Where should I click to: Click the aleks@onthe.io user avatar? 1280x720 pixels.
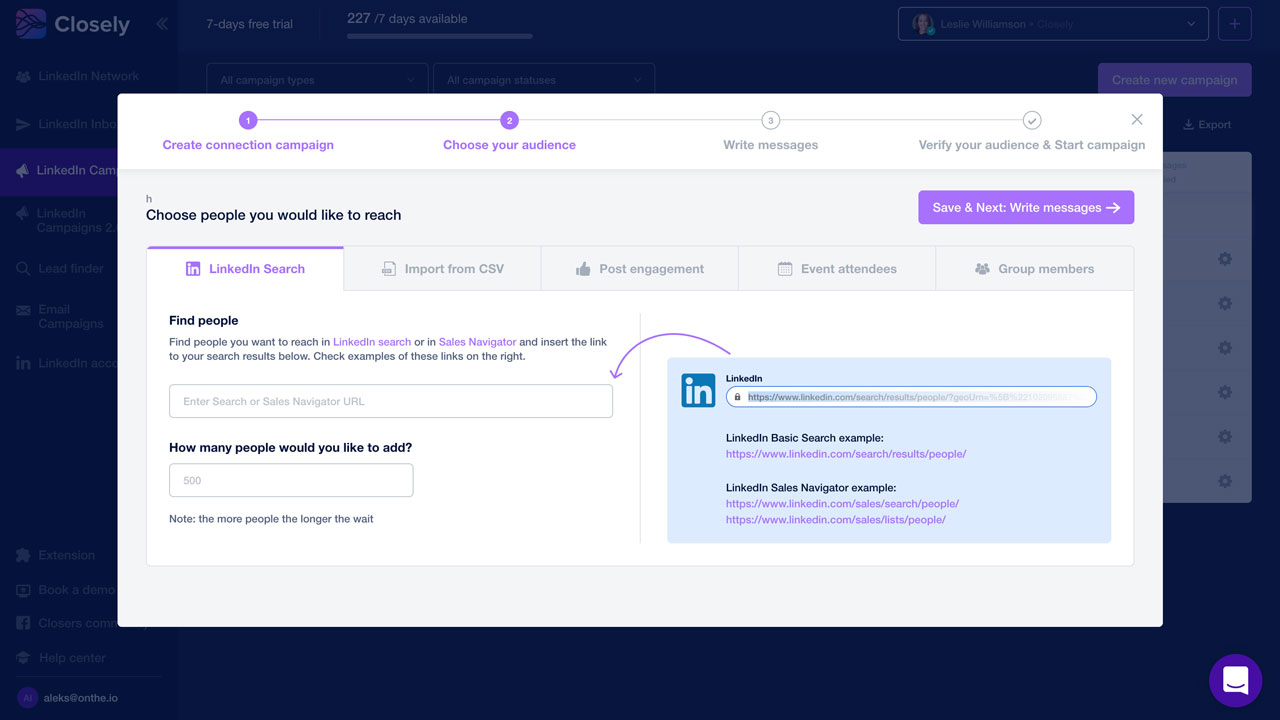pos(27,697)
